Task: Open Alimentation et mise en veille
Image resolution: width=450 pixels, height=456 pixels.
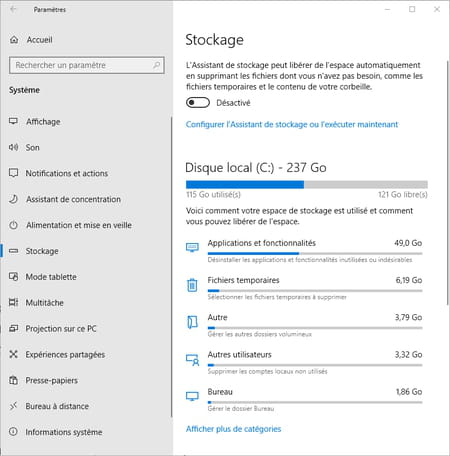Action: [x=79, y=225]
